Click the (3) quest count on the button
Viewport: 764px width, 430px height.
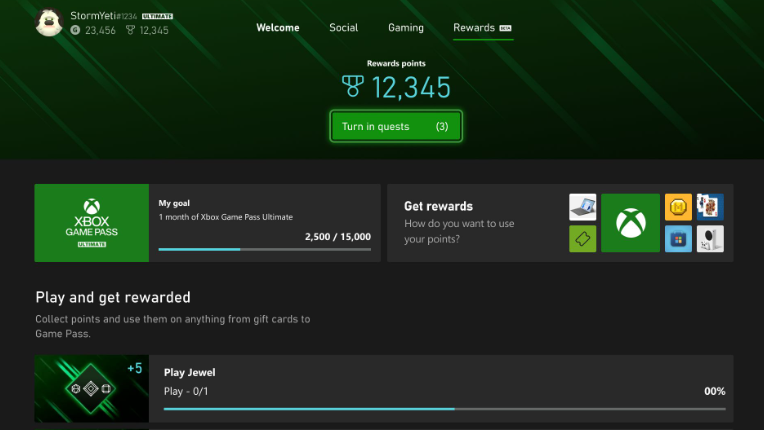coord(441,127)
